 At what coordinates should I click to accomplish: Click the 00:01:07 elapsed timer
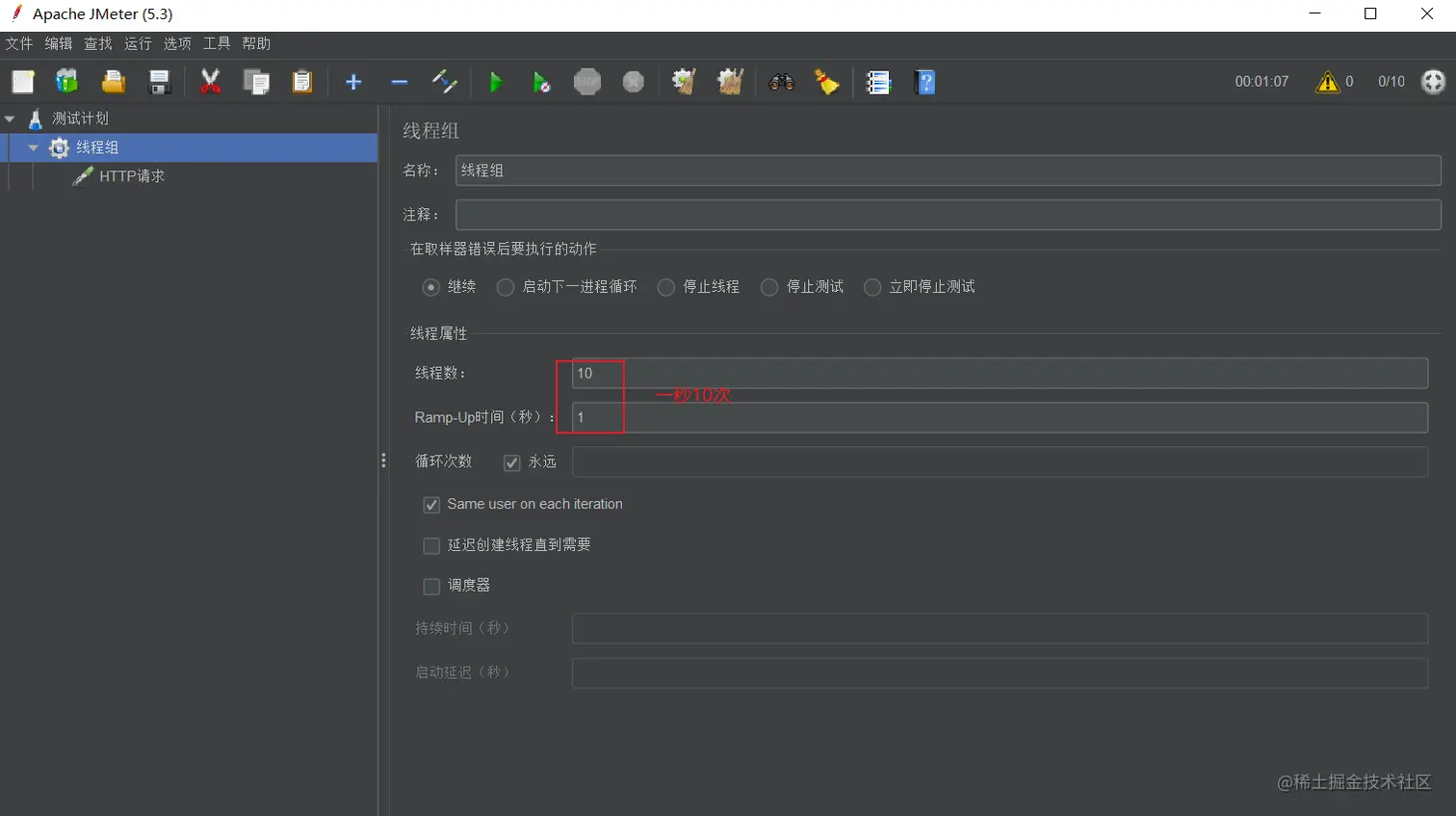tap(1261, 82)
